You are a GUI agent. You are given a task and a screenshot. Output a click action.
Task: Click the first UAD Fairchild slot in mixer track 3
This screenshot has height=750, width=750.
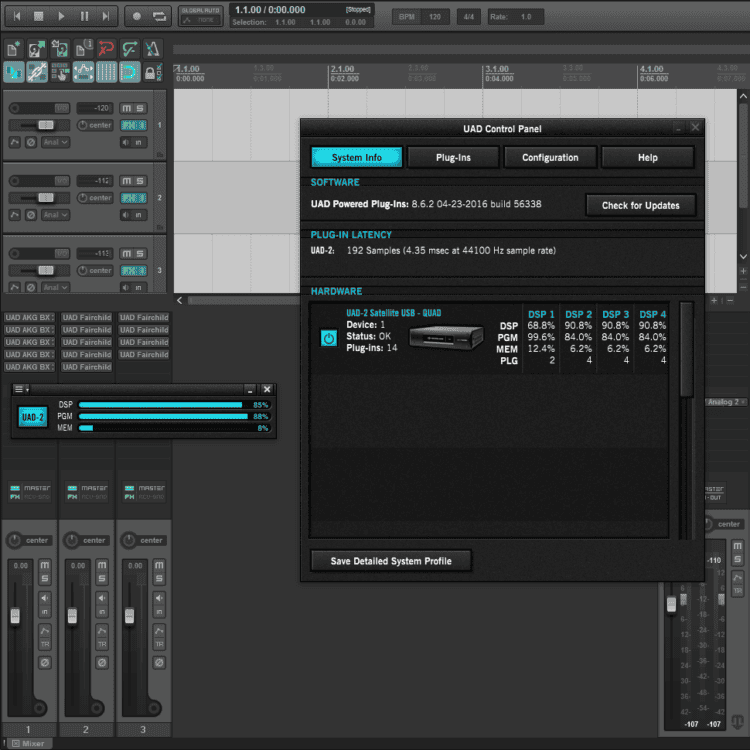pos(143,318)
